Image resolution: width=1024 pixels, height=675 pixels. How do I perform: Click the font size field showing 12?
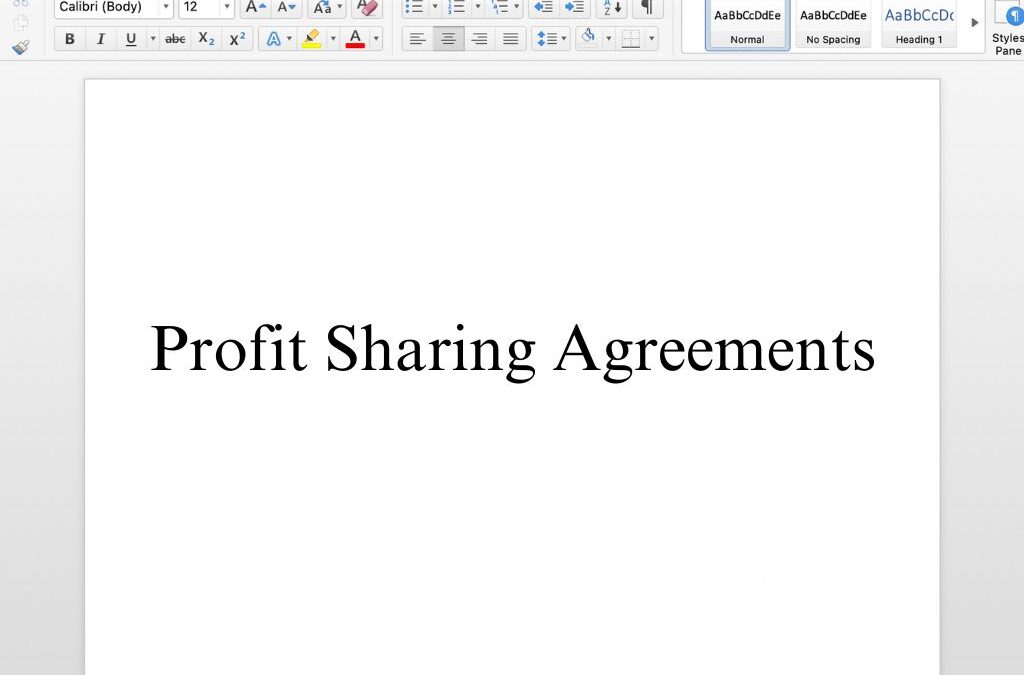(199, 8)
